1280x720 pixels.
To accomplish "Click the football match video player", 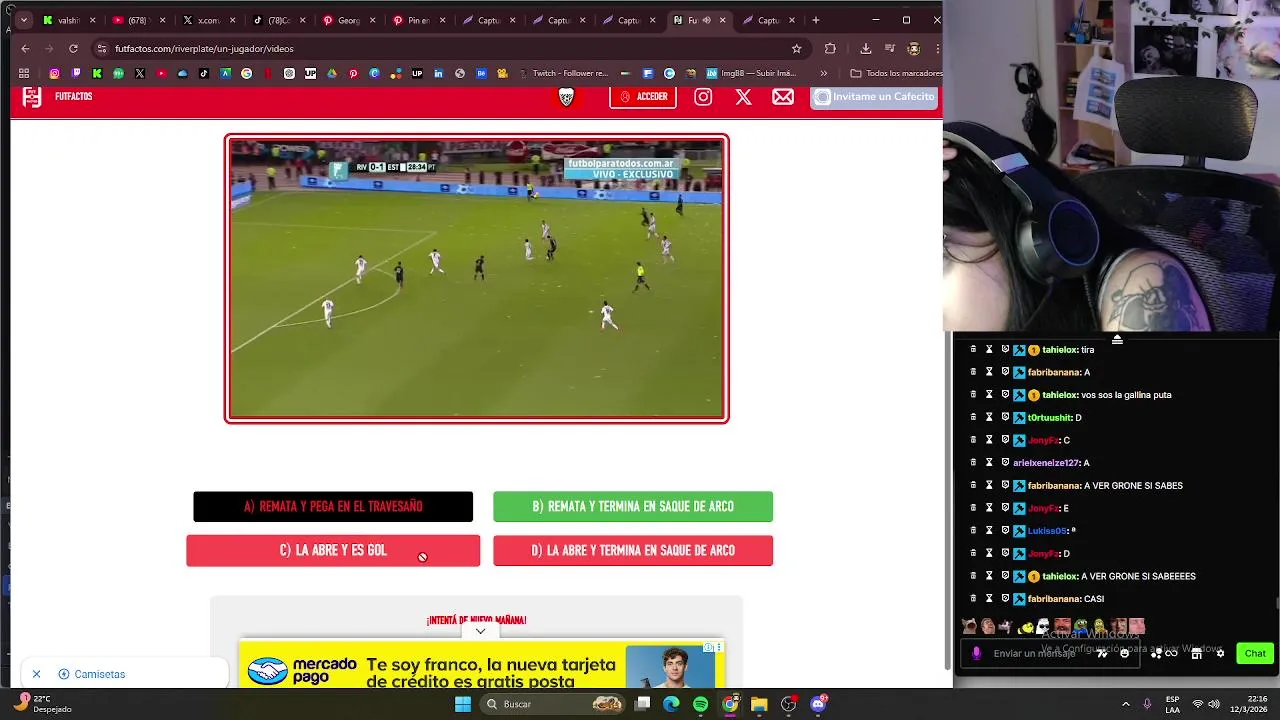I will tap(477, 278).
